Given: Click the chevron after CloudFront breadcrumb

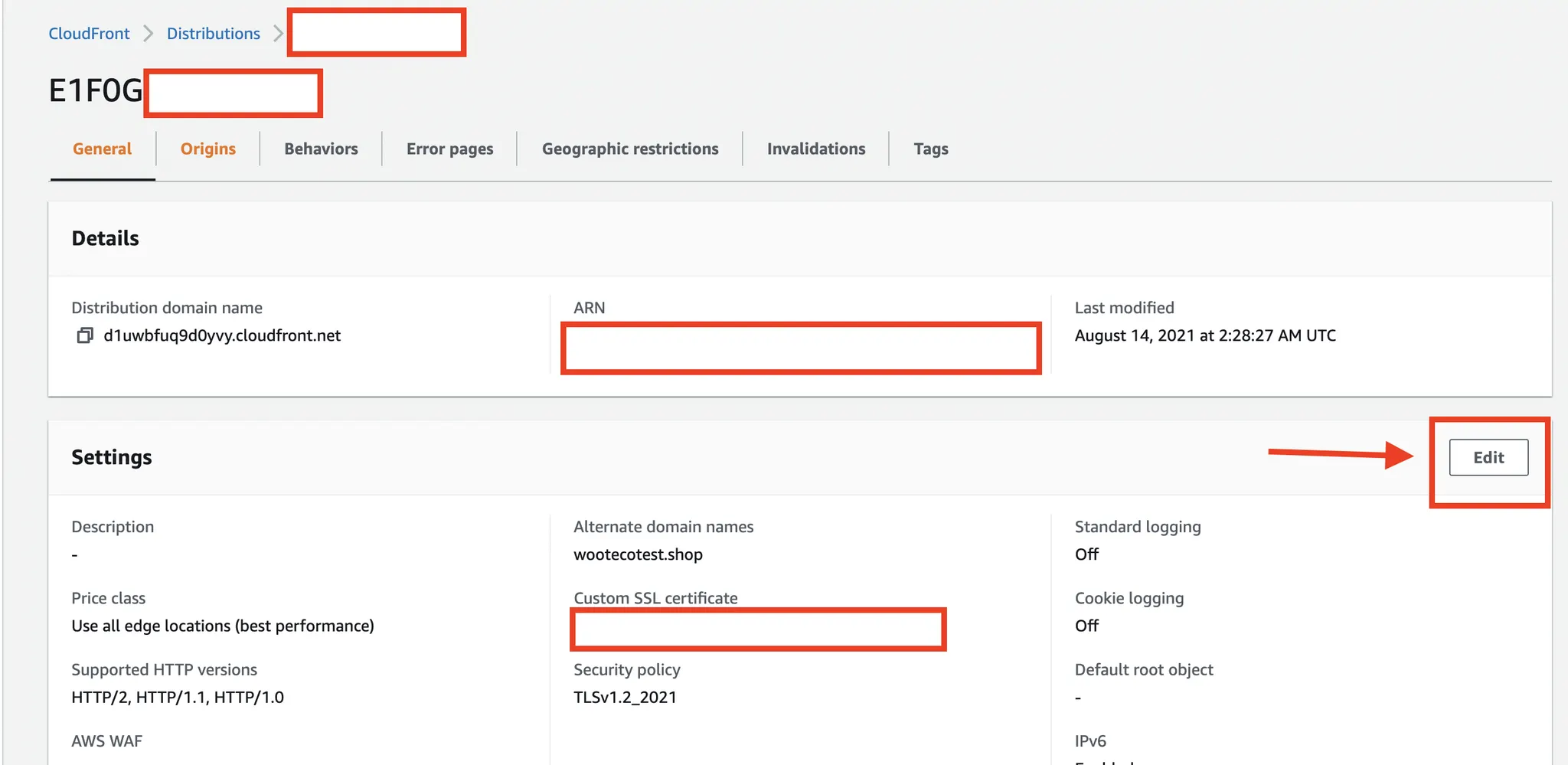Looking at the screenshot, I should point(149,34).
